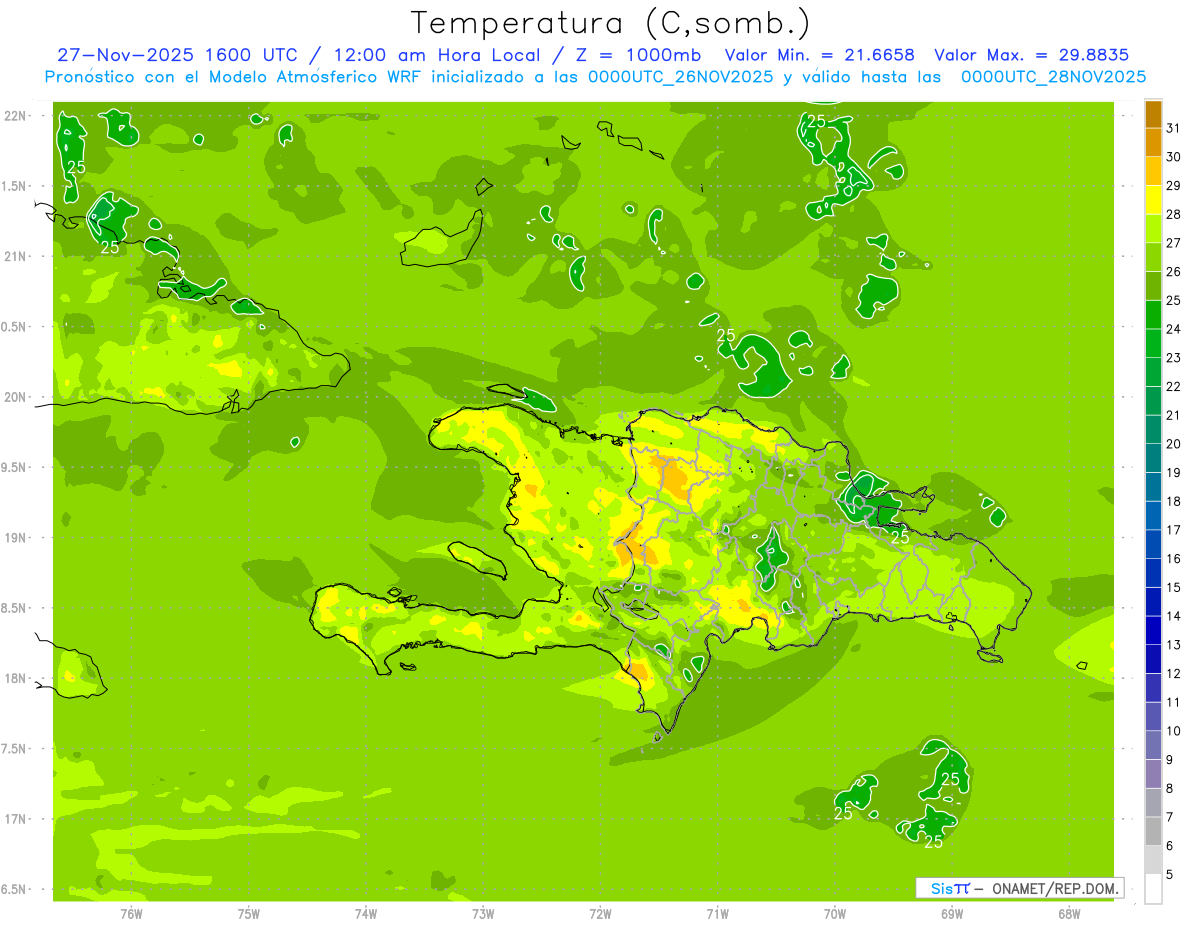Screen dimensions: 1200x927
Task: Click the "74W" longitude label
Action: click(366, 913)
